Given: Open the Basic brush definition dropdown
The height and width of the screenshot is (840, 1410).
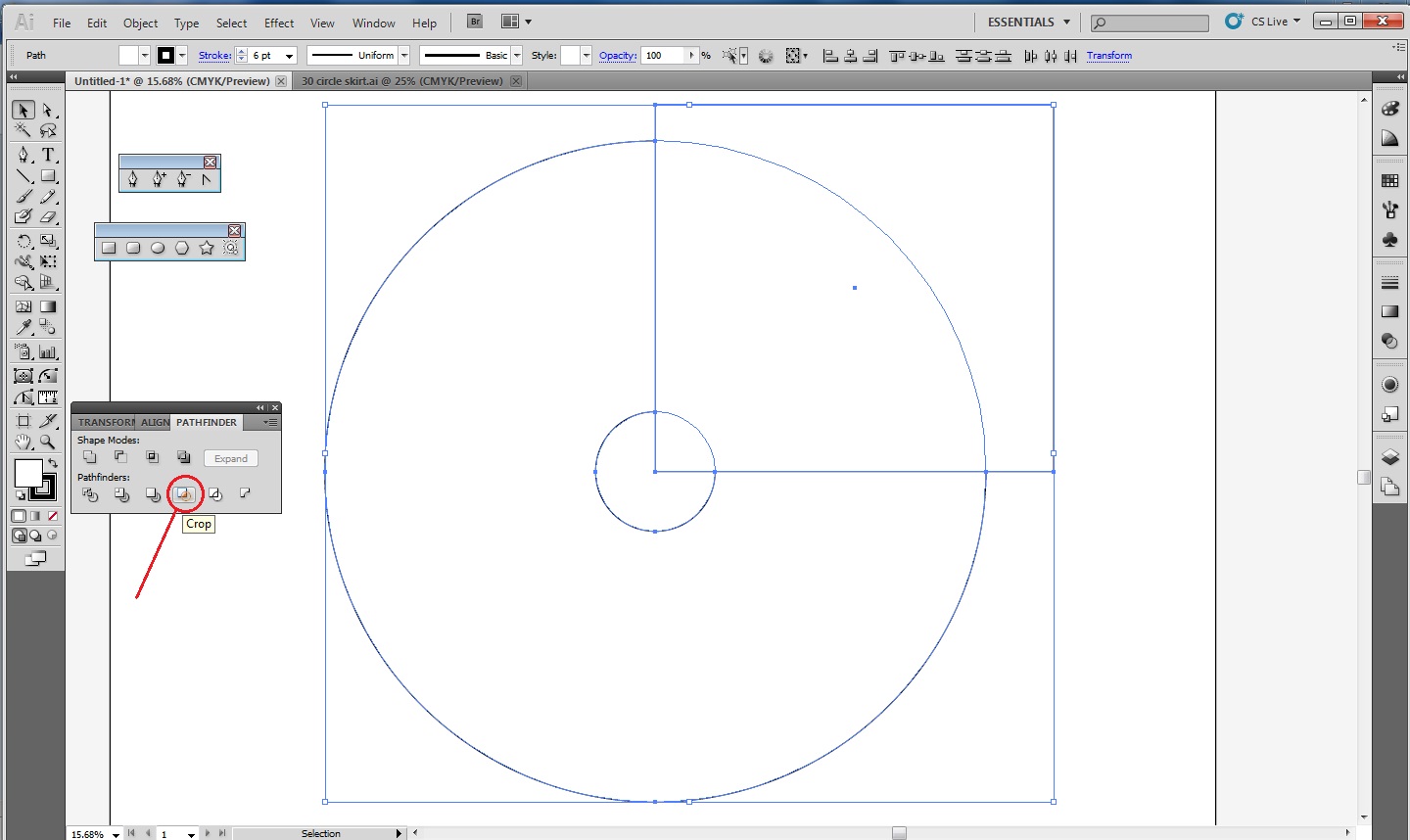Looking at the screenshot, I should click(517, 56).
